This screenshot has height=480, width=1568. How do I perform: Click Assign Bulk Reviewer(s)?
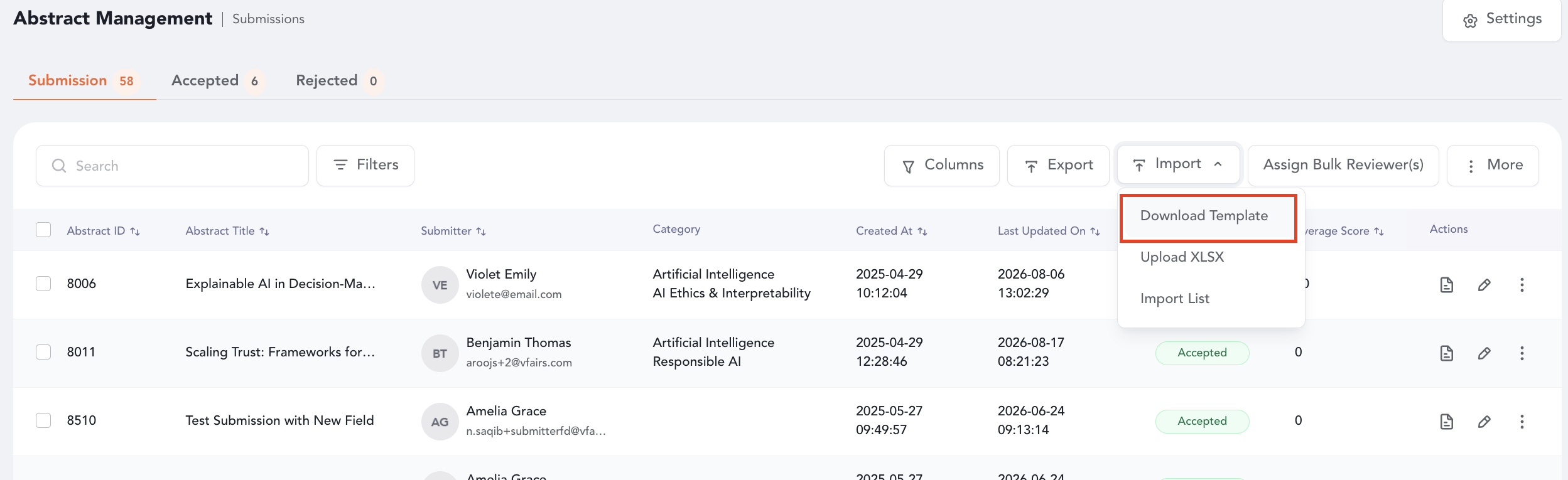(1343, 166)
